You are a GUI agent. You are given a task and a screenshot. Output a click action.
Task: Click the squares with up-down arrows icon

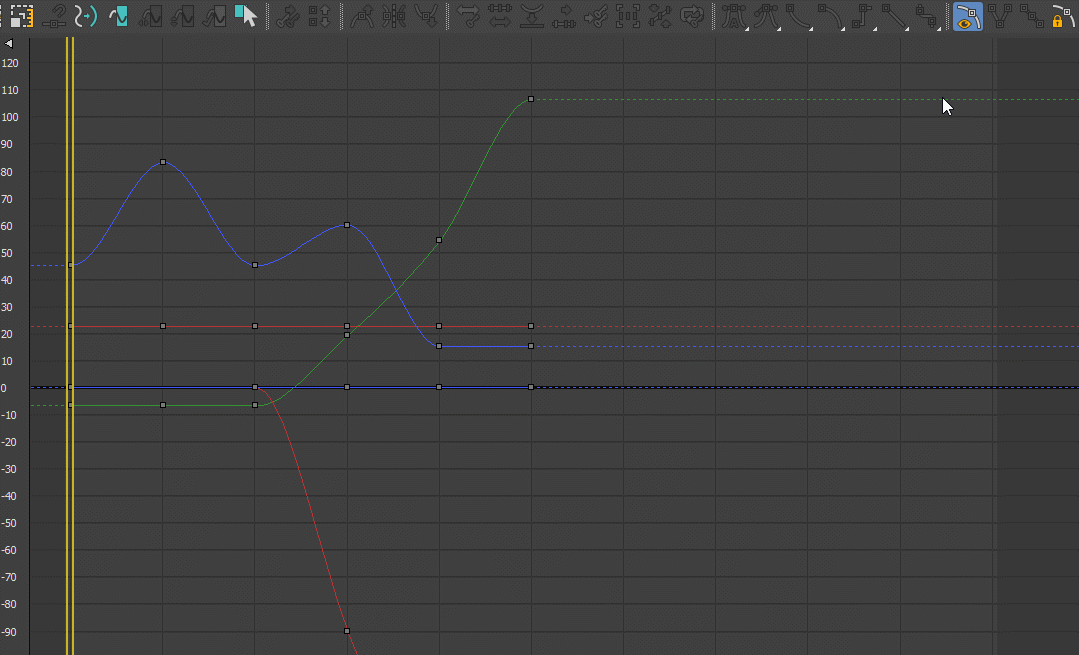click(x=320, y=16)
